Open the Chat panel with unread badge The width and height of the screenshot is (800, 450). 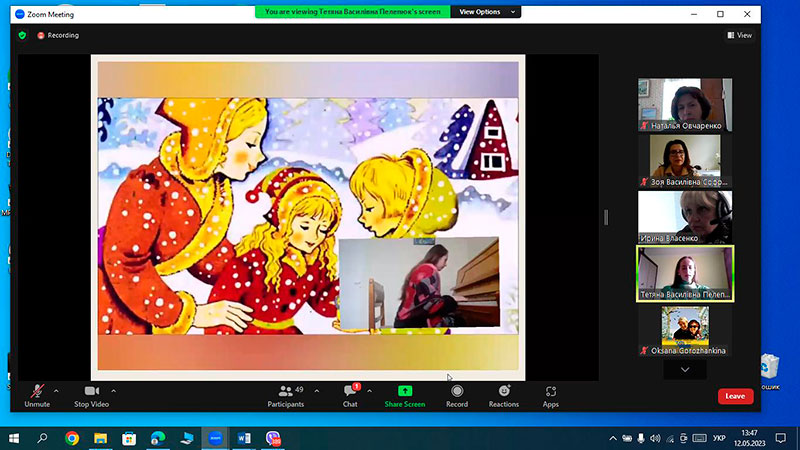tap(351, 391)
